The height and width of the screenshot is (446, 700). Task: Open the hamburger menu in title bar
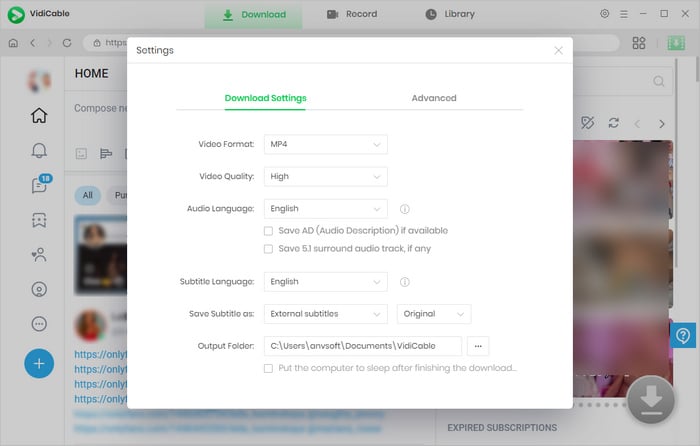click(624, 14)
